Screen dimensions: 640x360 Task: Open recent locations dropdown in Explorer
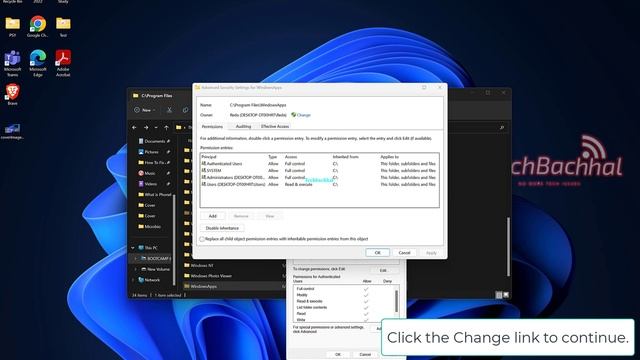pyautogui.click(x=156, y=128)
